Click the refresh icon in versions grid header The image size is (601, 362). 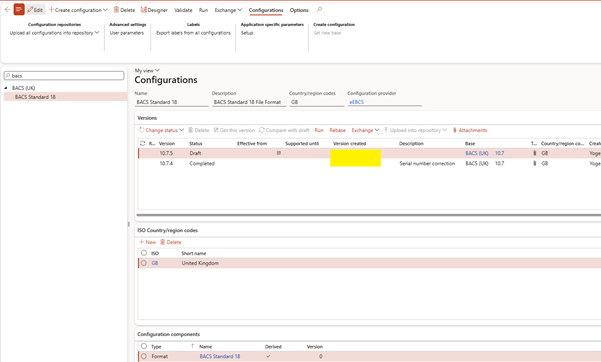tap(142, 143)
